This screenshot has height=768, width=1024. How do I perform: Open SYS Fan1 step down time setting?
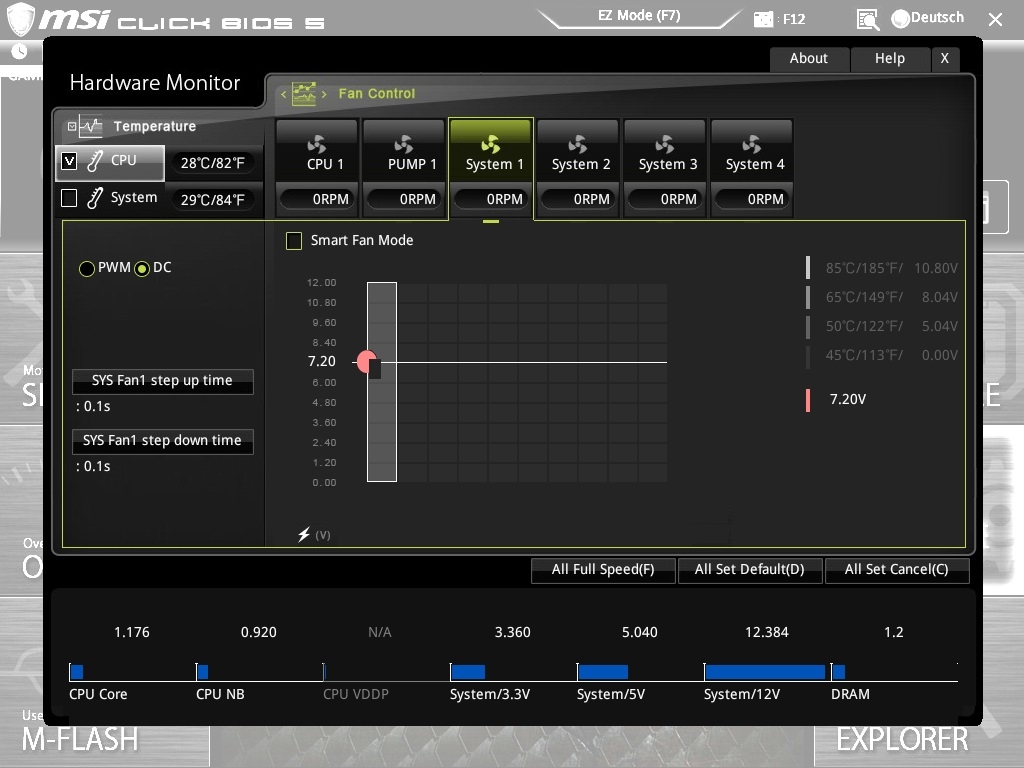pos(162,441)
